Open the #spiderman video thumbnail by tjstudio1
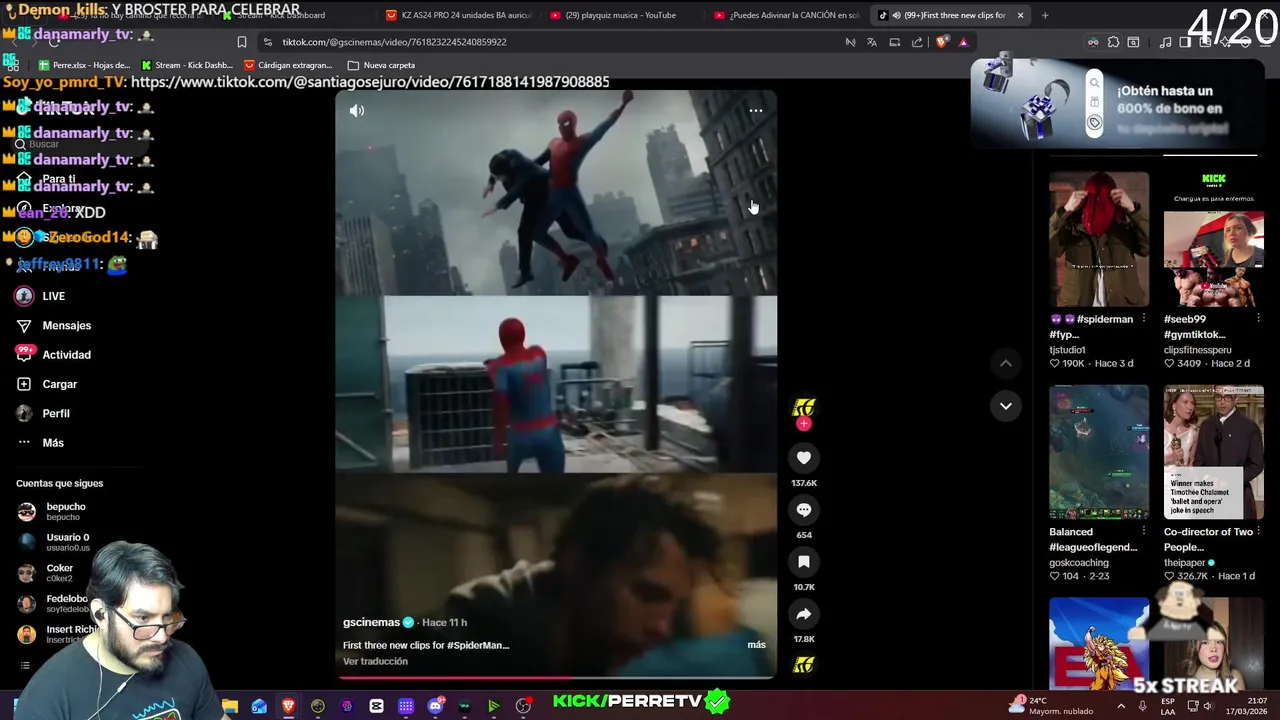The height and width of the screenshot is (720, 1280). [x=1099, y=239]
